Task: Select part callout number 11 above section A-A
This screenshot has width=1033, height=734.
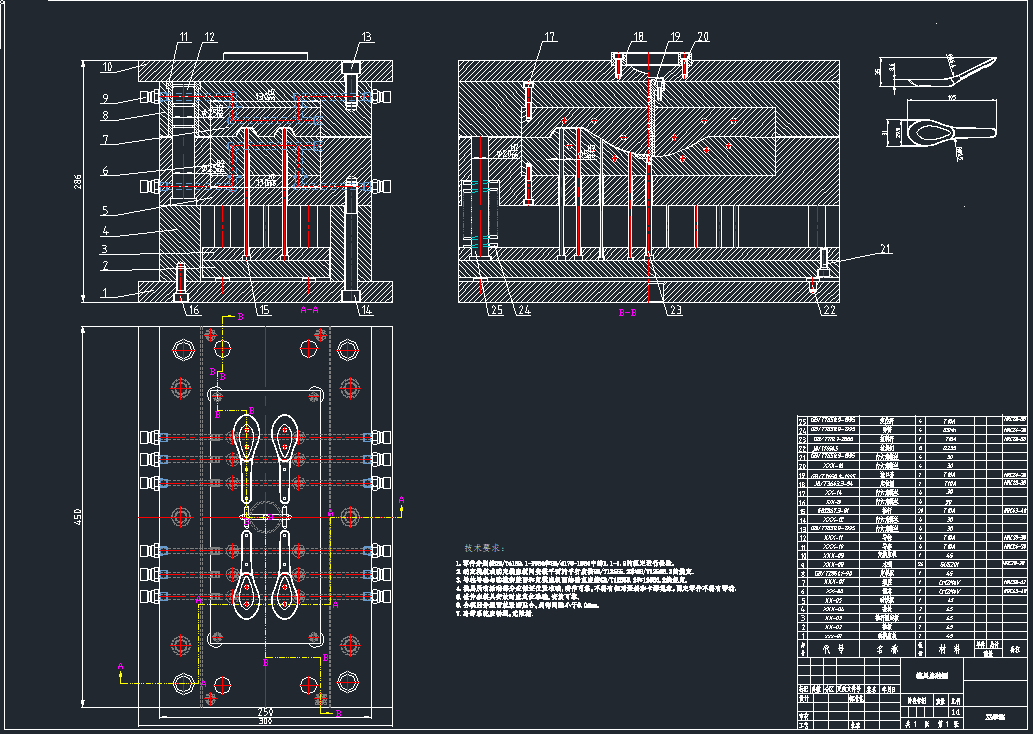Action: point(183,37)
